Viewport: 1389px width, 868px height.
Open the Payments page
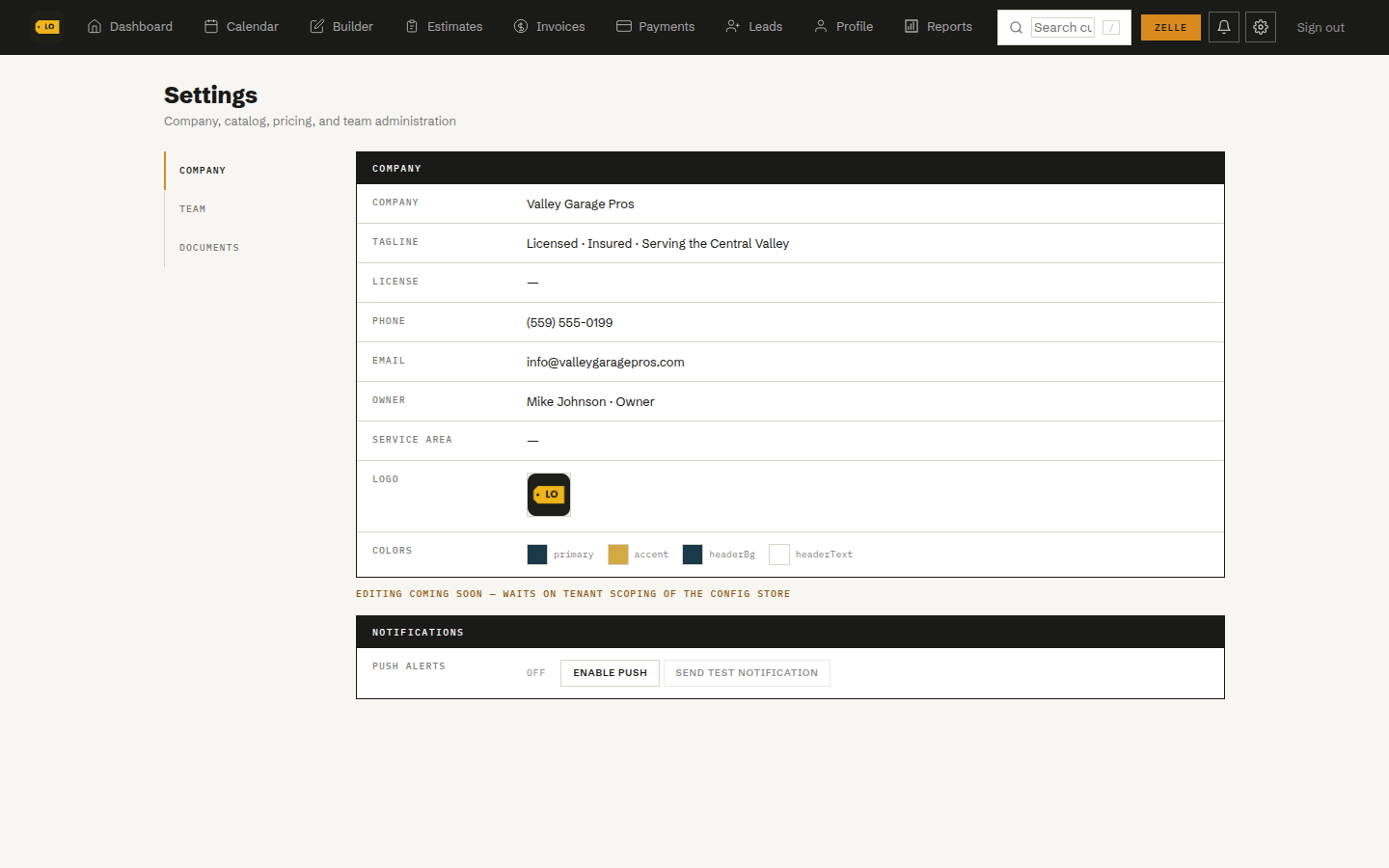point(656,27)
